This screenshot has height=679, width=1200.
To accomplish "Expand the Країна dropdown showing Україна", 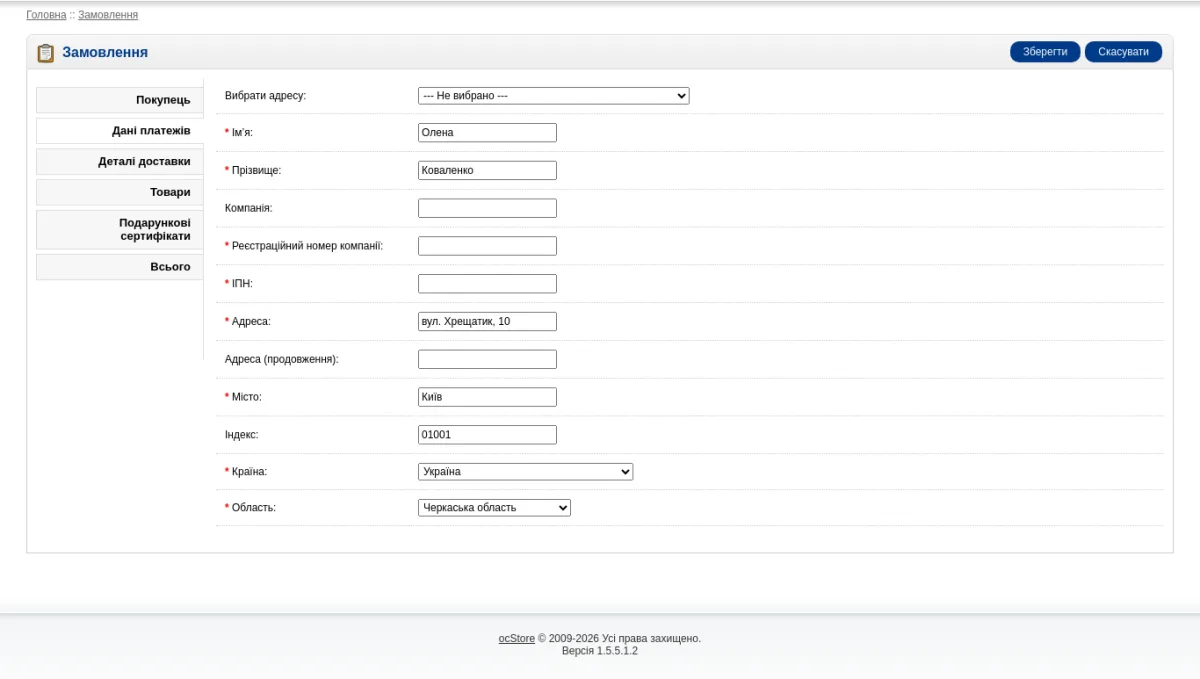I will pyautogui.click(x=525, y=472).
